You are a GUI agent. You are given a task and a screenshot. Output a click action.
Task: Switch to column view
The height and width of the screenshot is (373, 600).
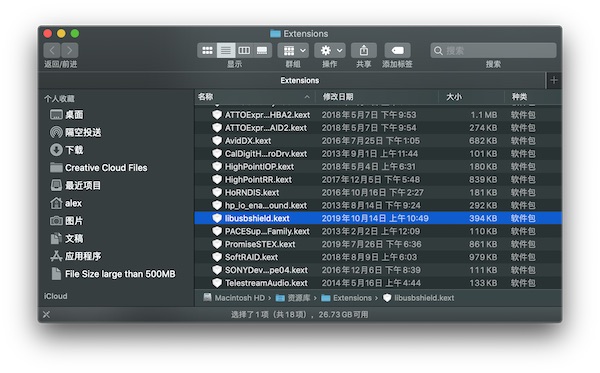[x=244, y=50]
